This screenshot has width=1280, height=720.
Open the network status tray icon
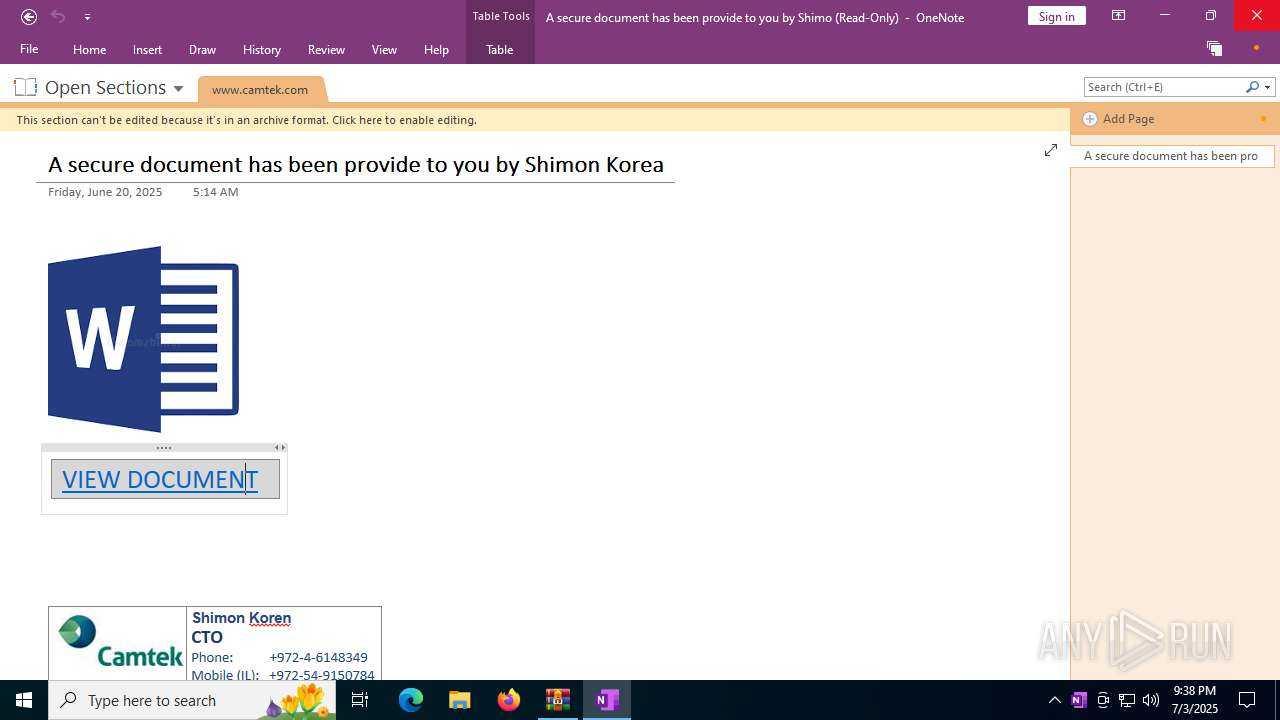[1127, 700]
